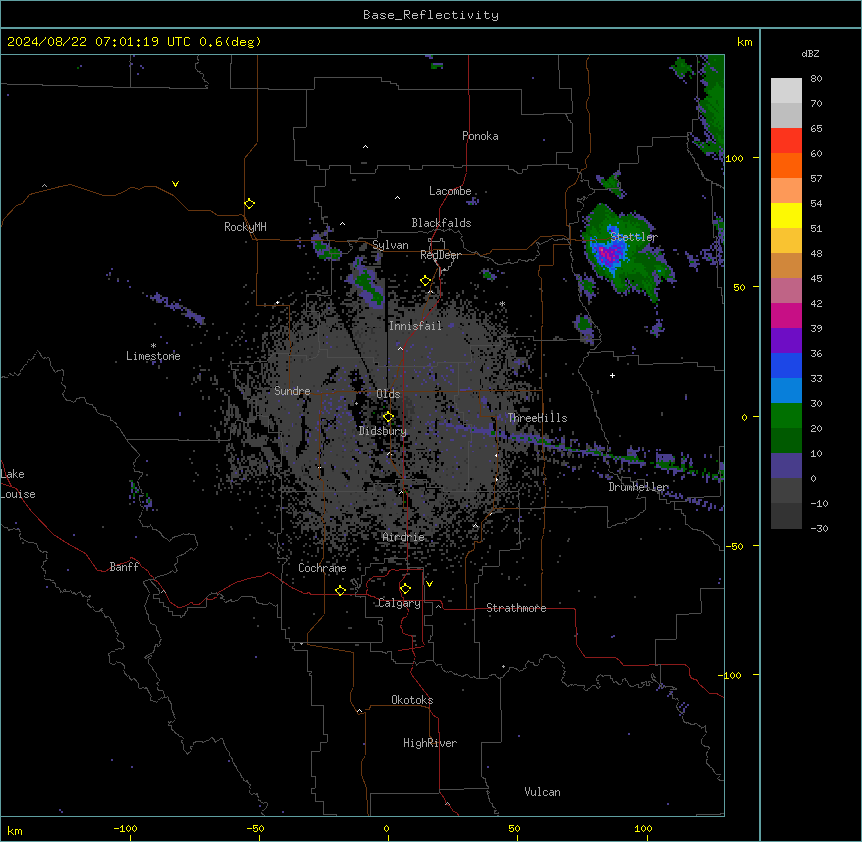Pick the blue legend swatch between 36 and 33
862x842 pixels.
pyautogui.click(x=786, y=366)
